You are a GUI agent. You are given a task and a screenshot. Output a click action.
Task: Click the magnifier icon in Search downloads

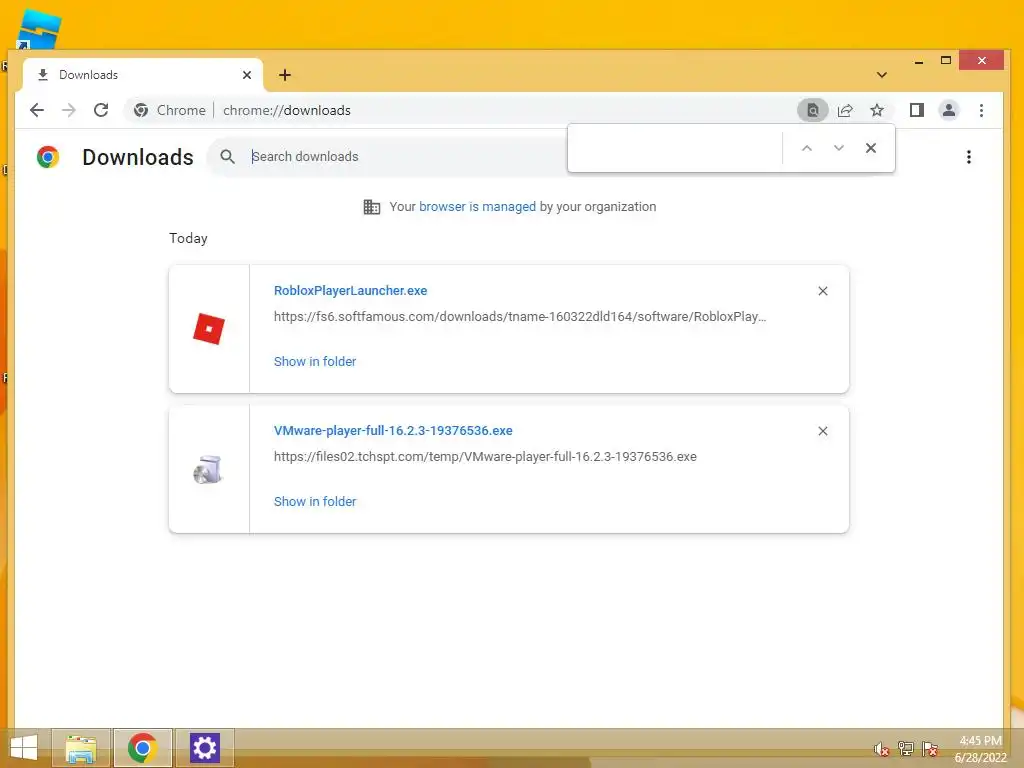click(x=227, y=157)
